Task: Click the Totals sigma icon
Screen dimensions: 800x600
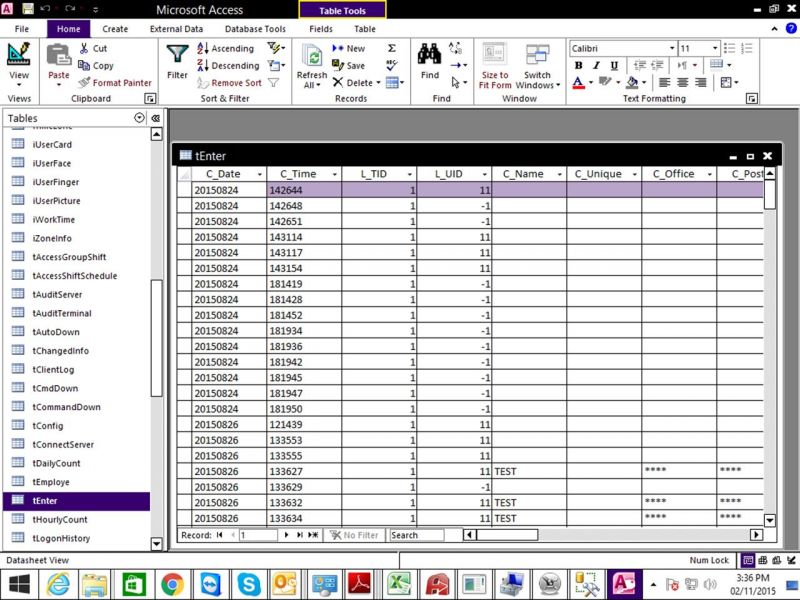Action: tap(392, 48)
